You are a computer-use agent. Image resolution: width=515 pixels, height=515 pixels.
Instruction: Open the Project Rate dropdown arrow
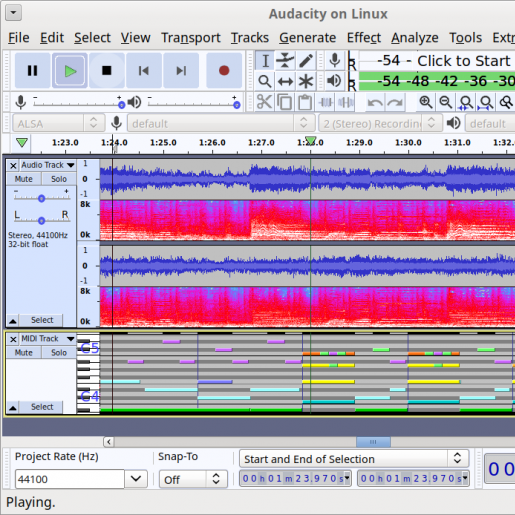[x=136, y=479]
